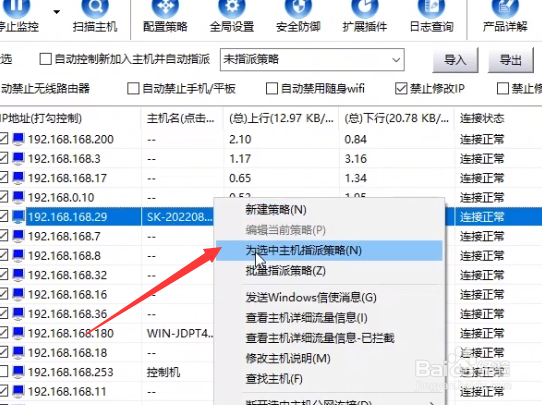Screen dimensions: 542x405
Task: Select 查看主机详细流量信息(I) menu item
Action: coord(329,318)
